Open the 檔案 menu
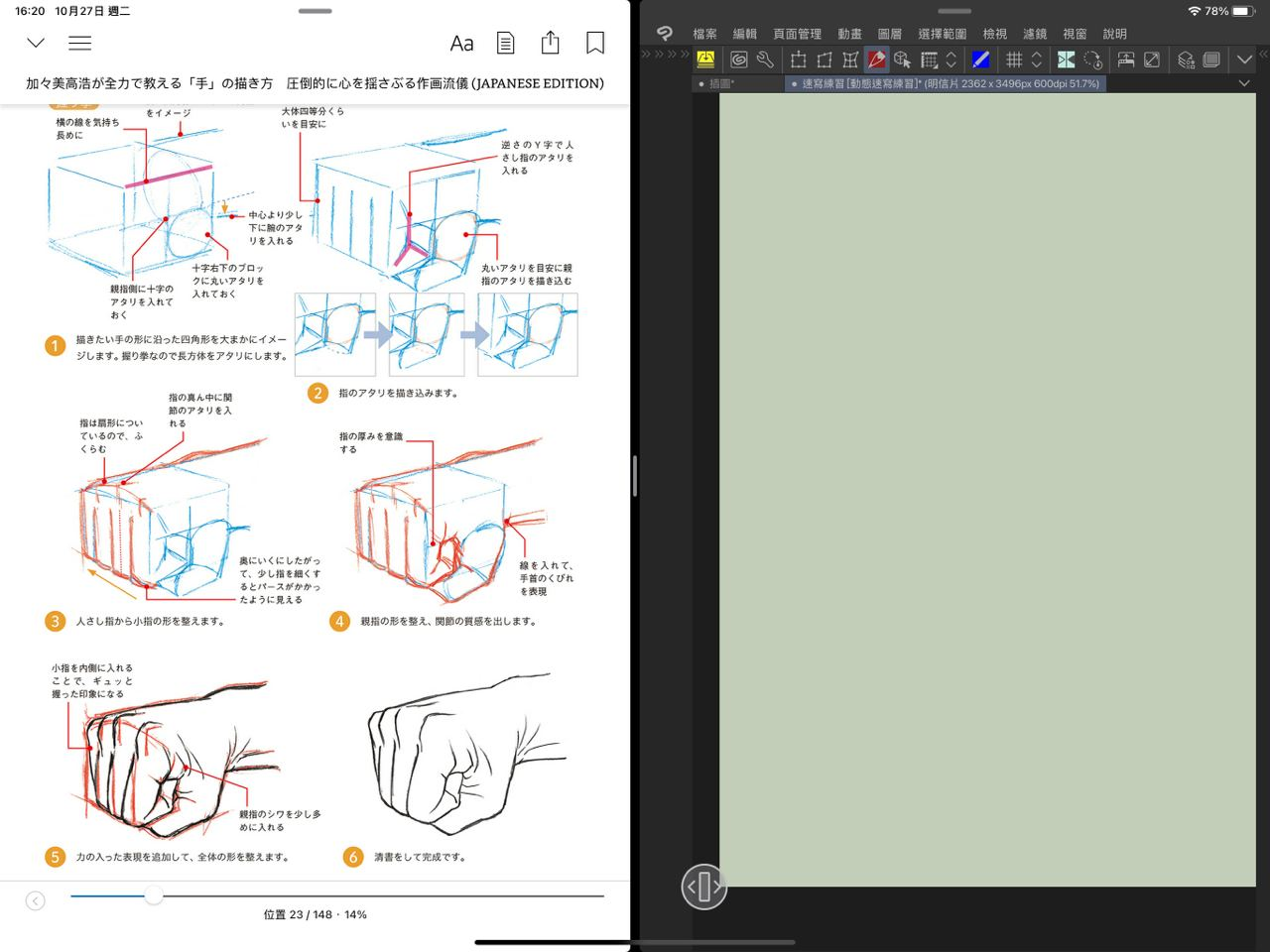 [x=704, y=34]
